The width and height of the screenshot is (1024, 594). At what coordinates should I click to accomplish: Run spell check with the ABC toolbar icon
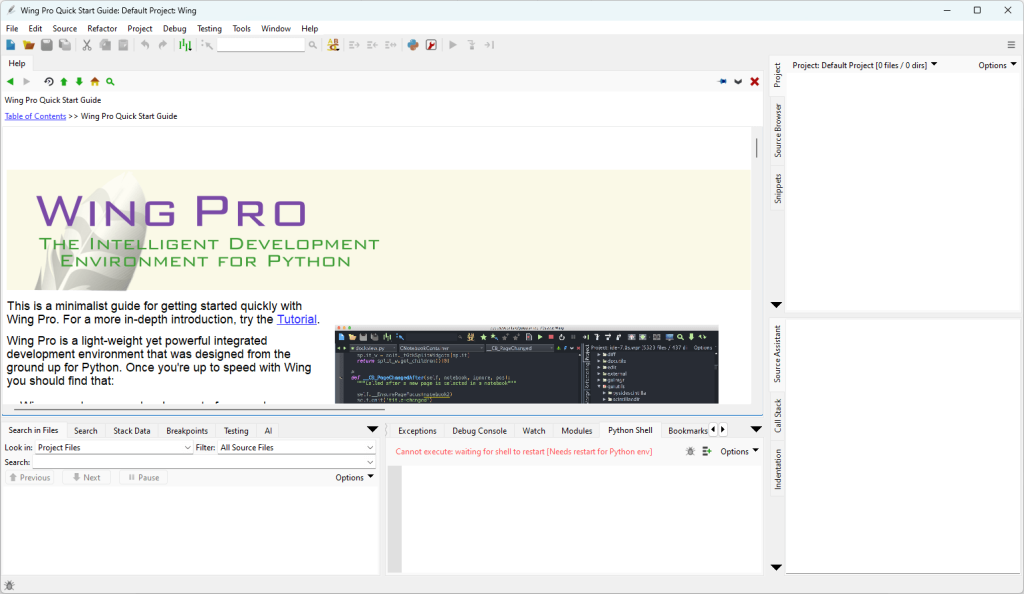pyautogui.click(x=333, y=45)
